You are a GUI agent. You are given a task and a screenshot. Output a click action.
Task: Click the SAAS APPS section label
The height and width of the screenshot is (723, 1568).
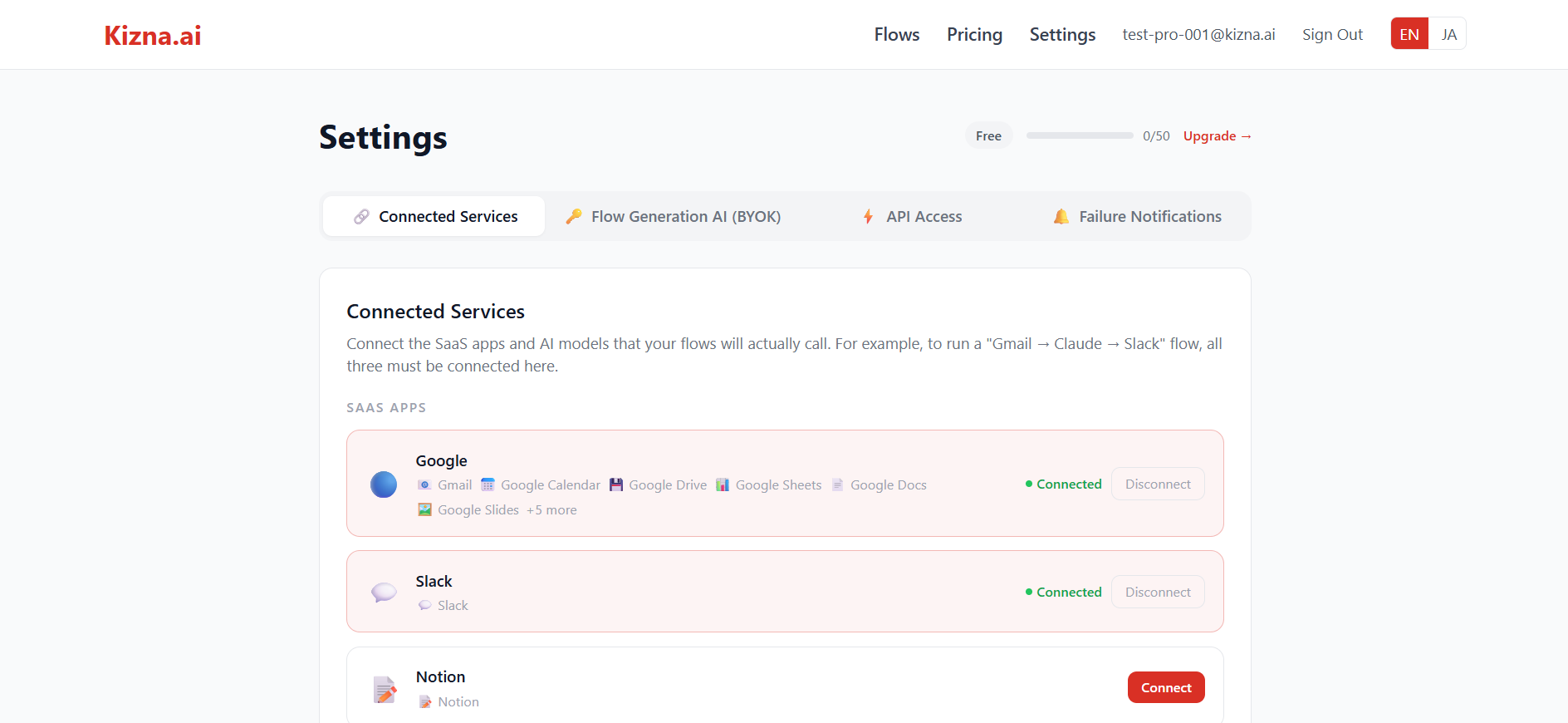click(x=386, y=407)
